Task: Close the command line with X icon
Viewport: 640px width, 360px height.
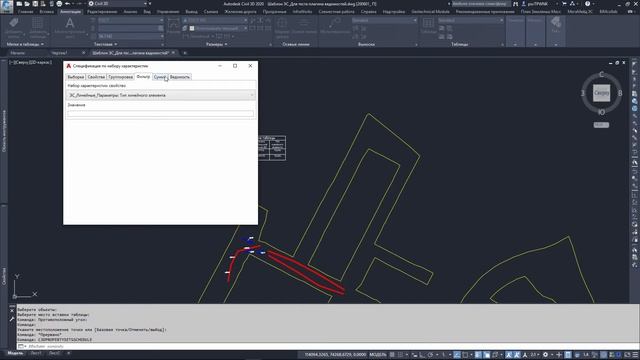Action: (x=12, y=311)
